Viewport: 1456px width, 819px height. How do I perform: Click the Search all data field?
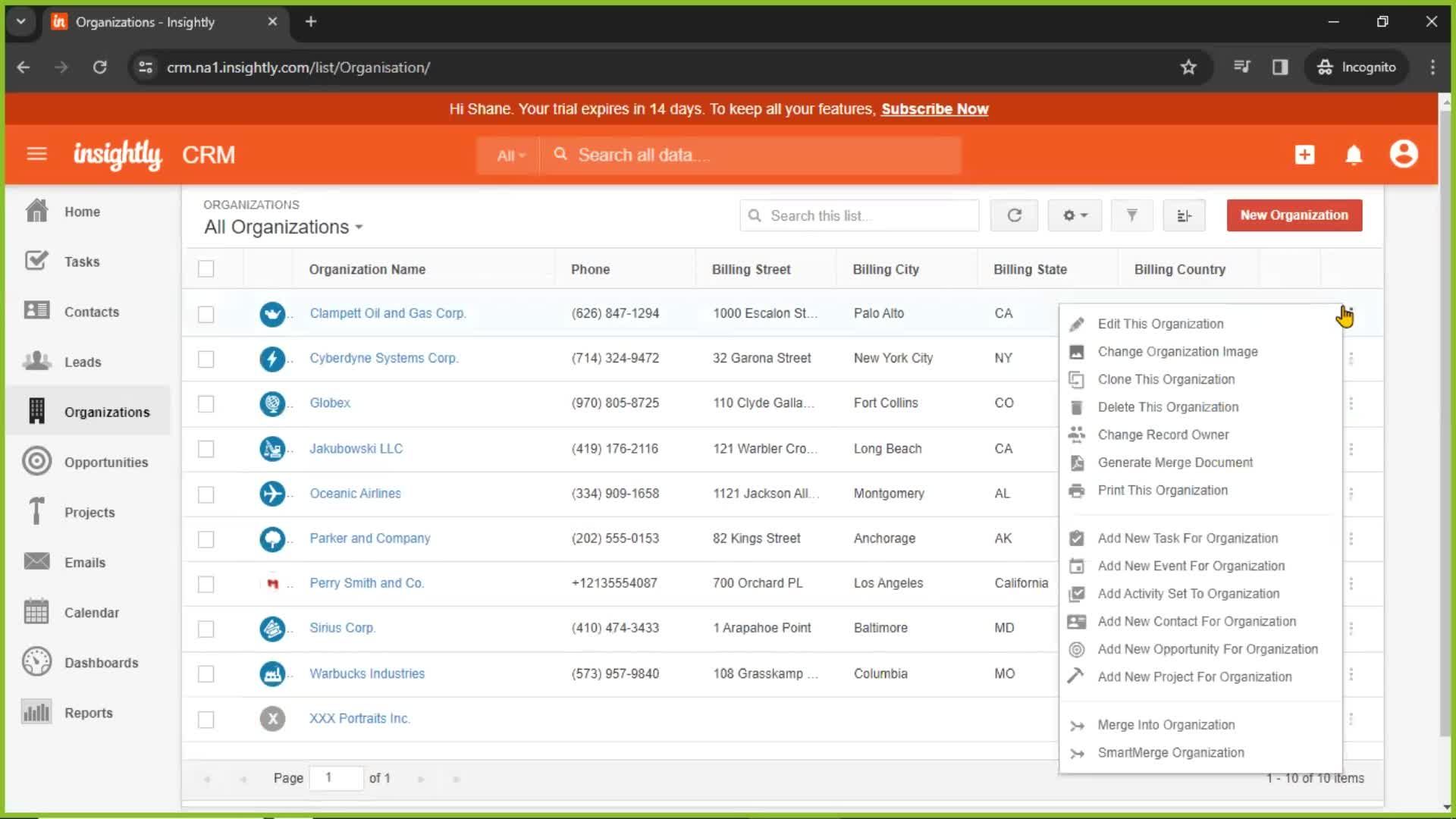click(751, 155)
